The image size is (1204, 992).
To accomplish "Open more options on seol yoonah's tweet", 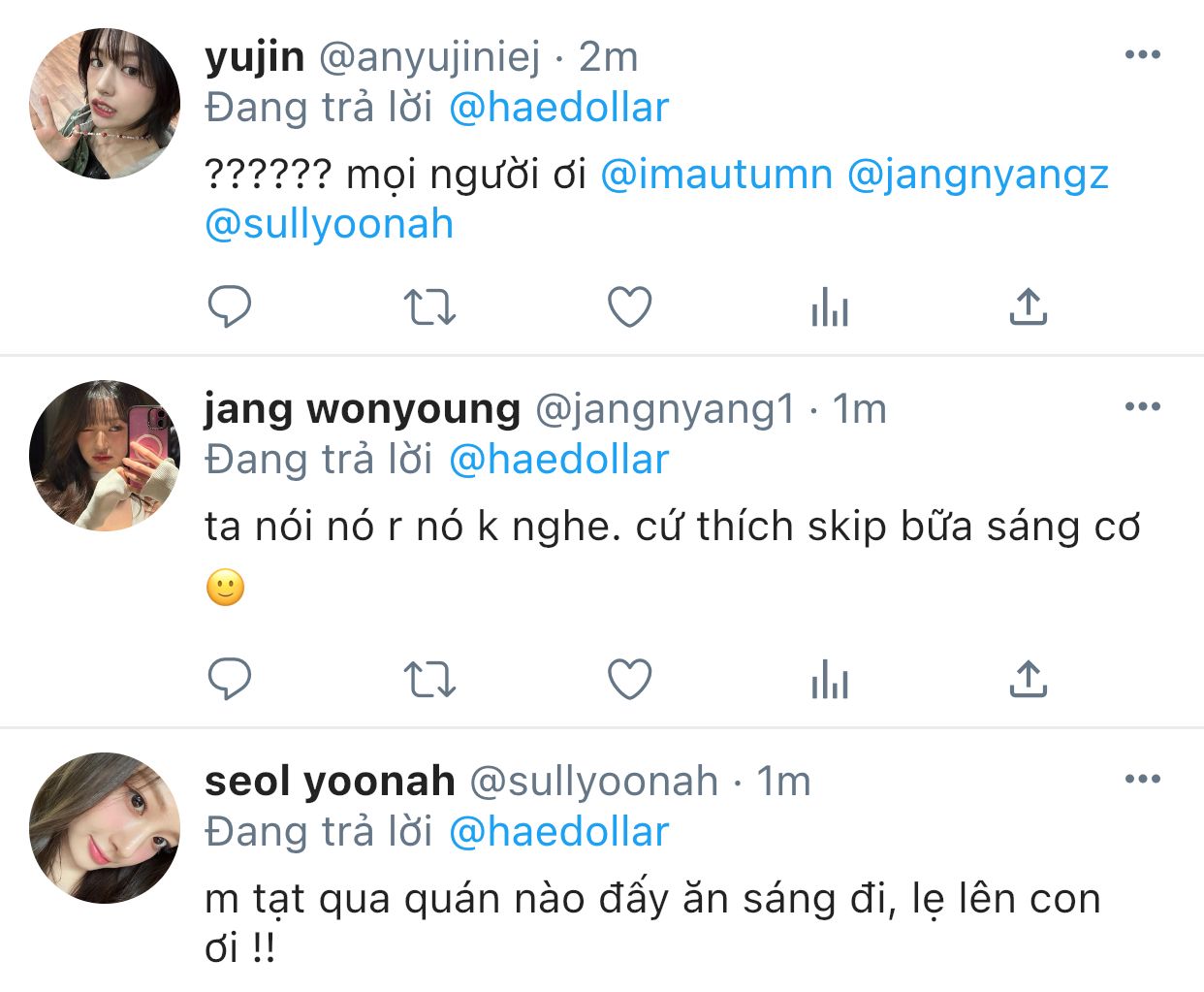I will [x=1143, y=779].
